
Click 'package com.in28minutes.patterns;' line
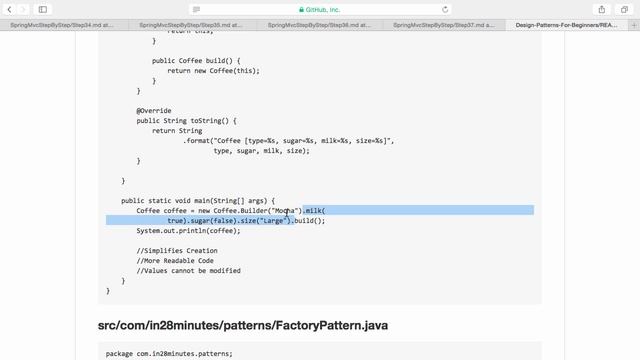(169, 354)
